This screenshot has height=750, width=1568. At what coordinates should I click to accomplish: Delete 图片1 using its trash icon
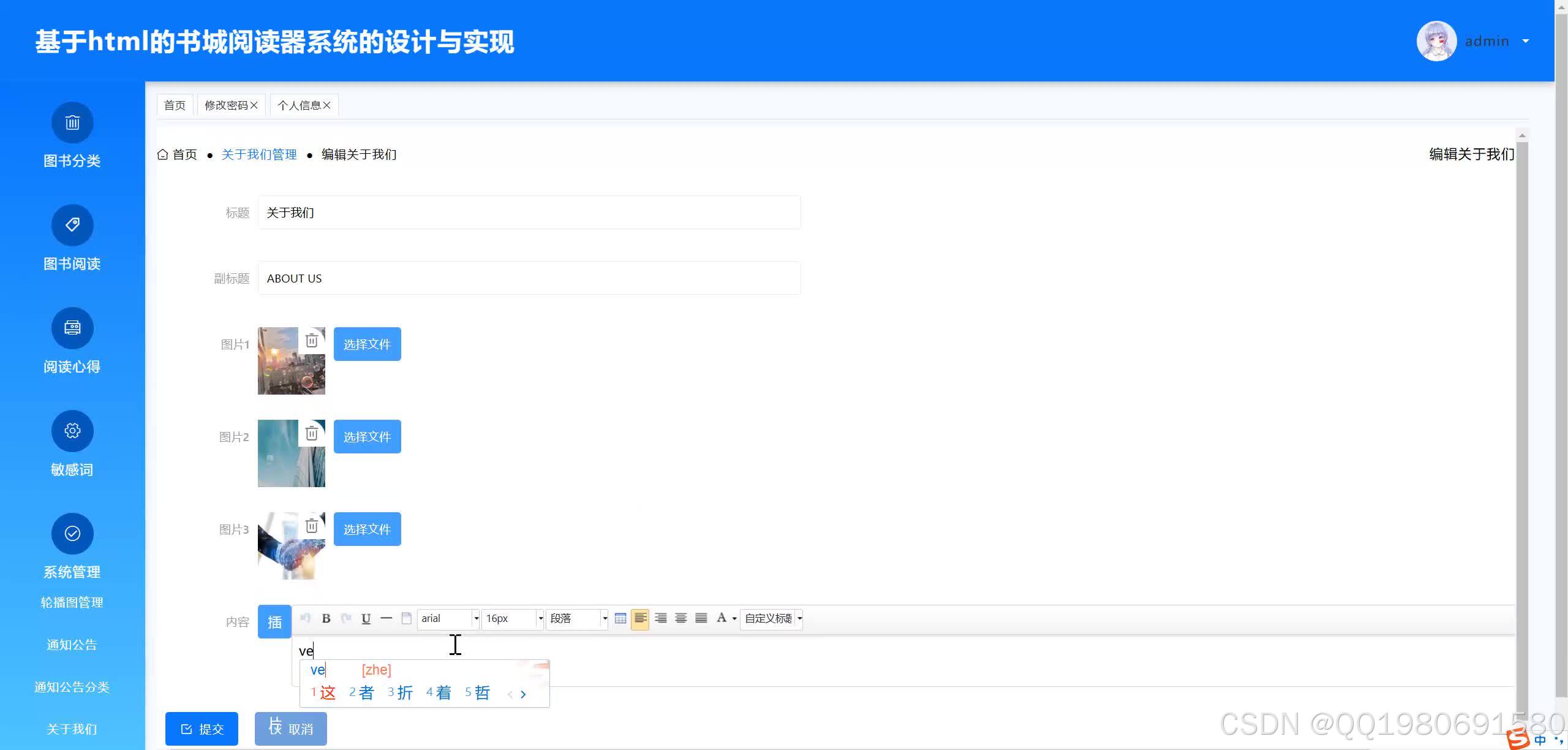tap(312, 340)
